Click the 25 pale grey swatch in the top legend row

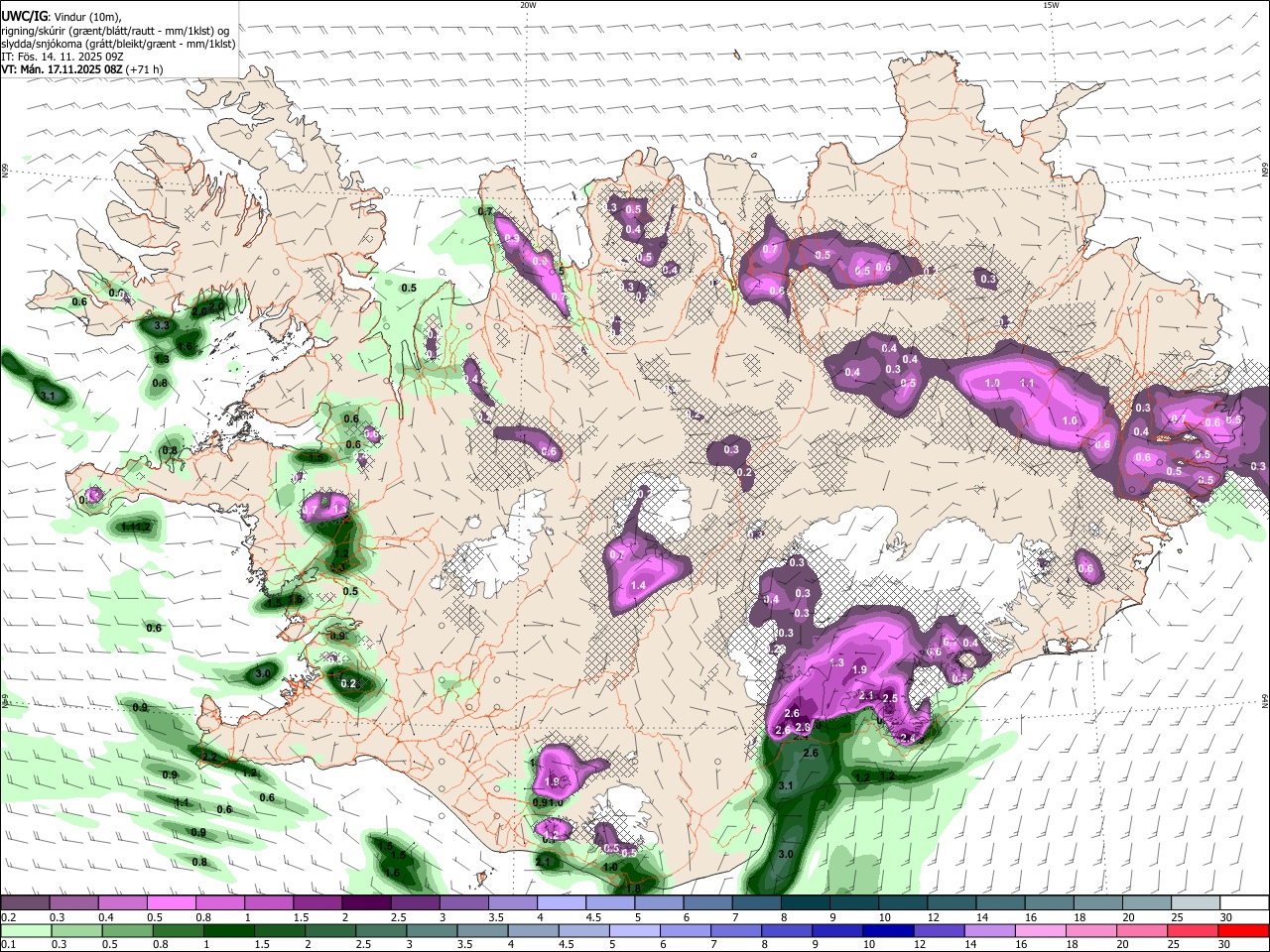pyautogui.click(x=1196, y=902)
